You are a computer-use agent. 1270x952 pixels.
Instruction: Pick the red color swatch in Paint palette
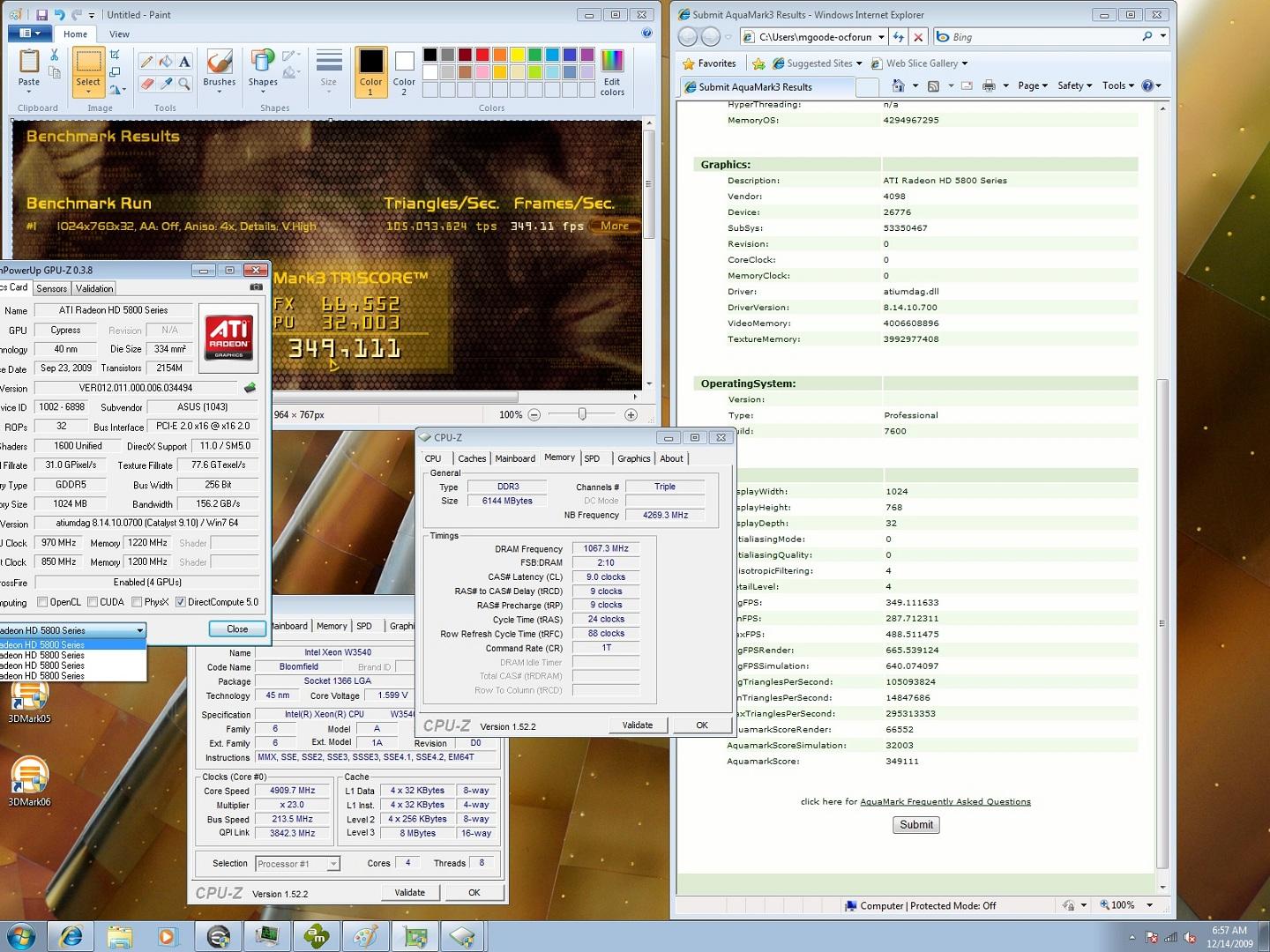tap(482, 55)
